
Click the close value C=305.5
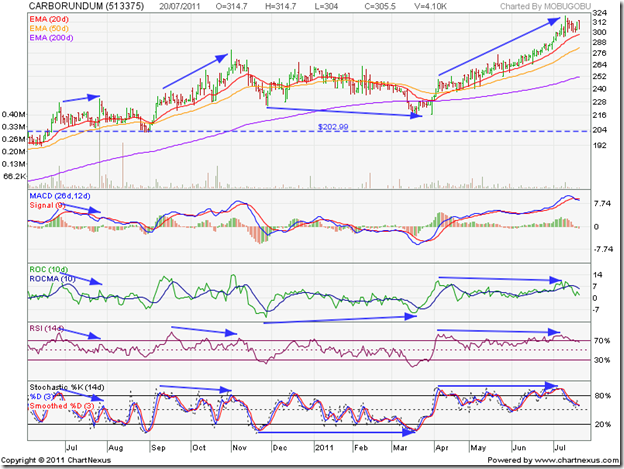click(x=380, y=6)
